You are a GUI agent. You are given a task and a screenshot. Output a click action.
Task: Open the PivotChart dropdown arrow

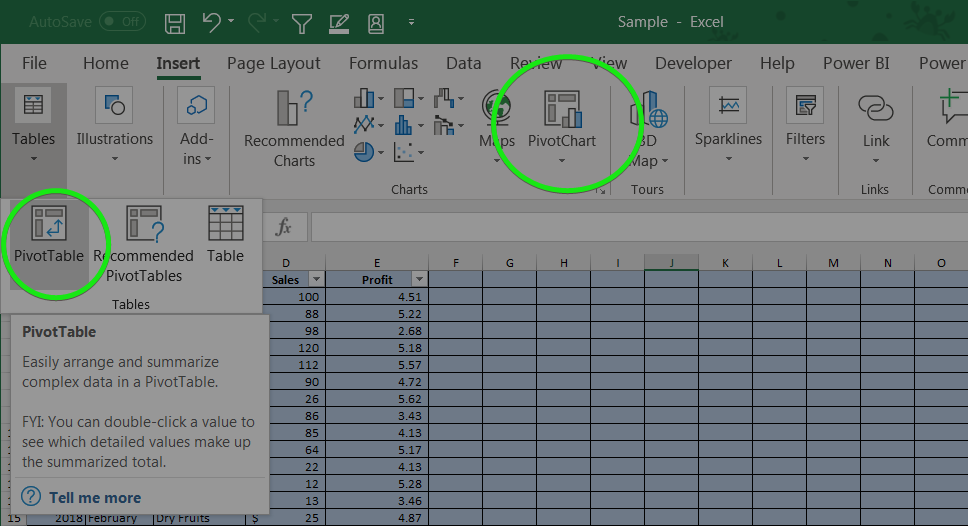(x=562, y=161)
